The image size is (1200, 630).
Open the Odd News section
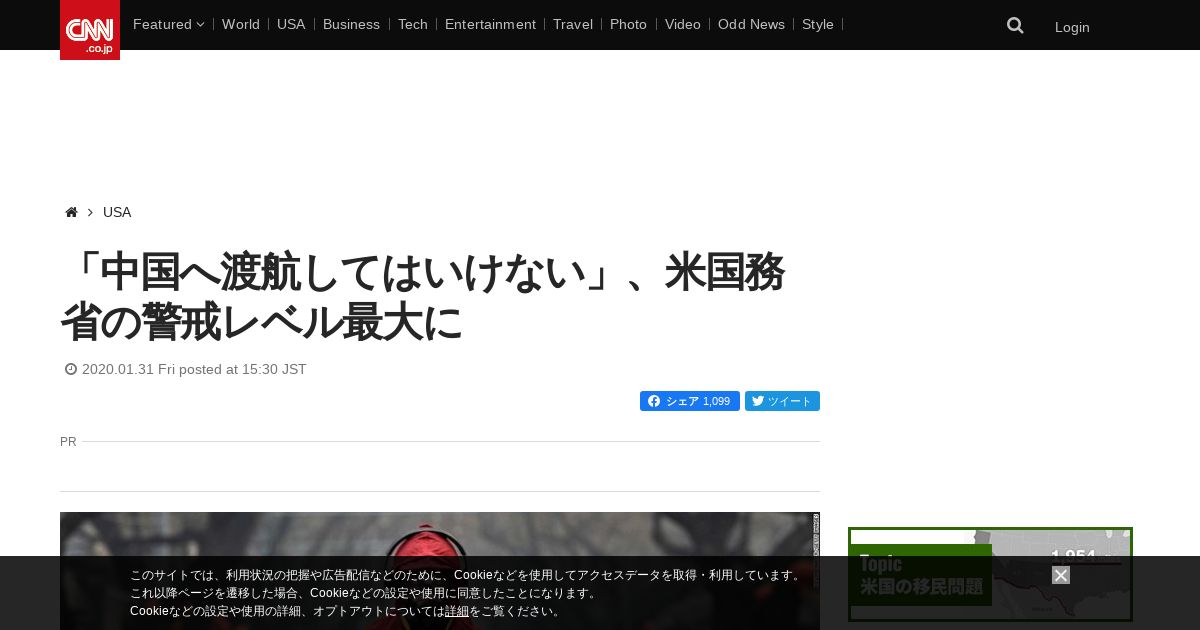pos(751,24)
